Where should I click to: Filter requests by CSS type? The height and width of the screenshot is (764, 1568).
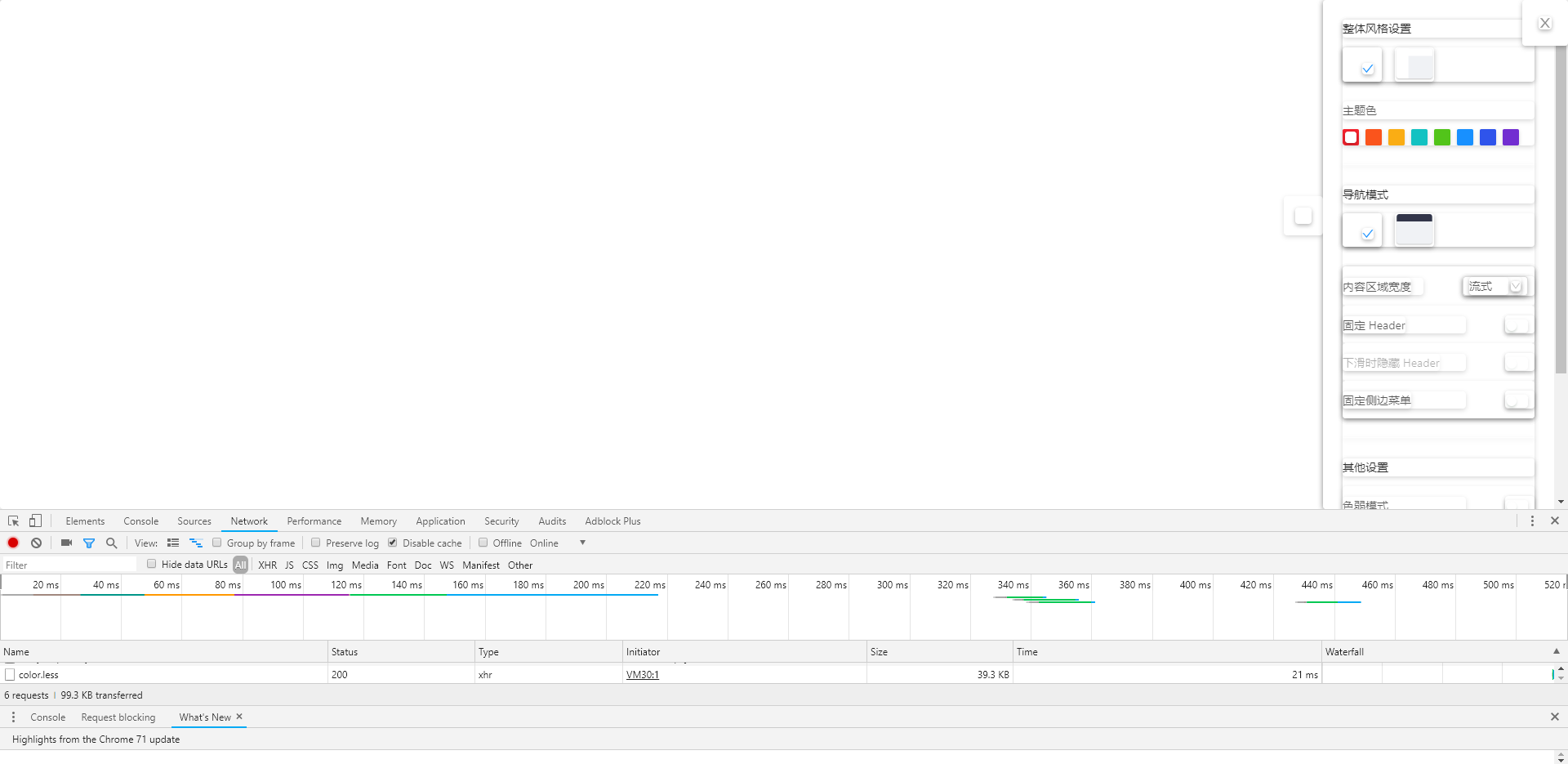pyautogui.click(x=310, y=565)
